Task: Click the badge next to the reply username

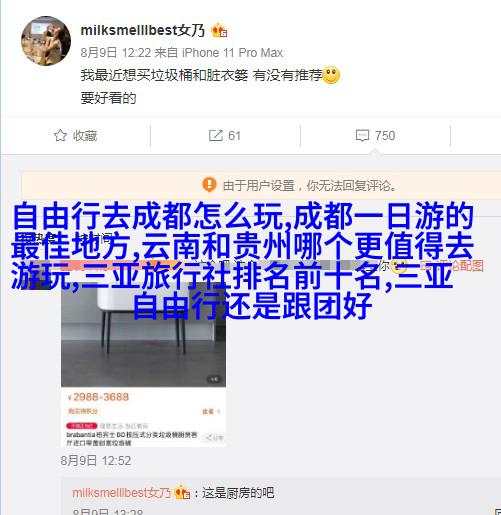Action: (182, 492)
